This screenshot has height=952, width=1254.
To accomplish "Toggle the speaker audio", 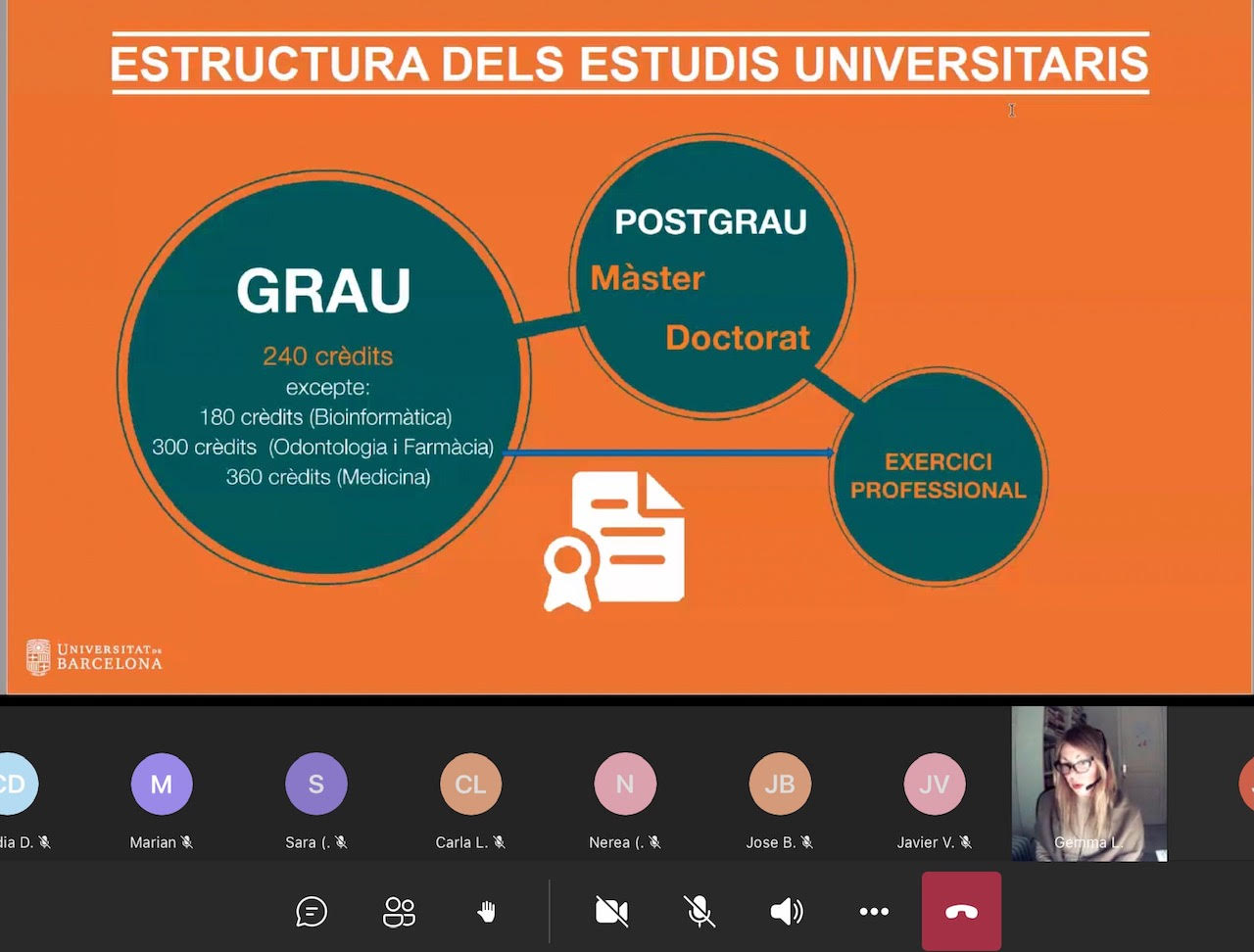I will pyautogui.click(x=786, y=912).
